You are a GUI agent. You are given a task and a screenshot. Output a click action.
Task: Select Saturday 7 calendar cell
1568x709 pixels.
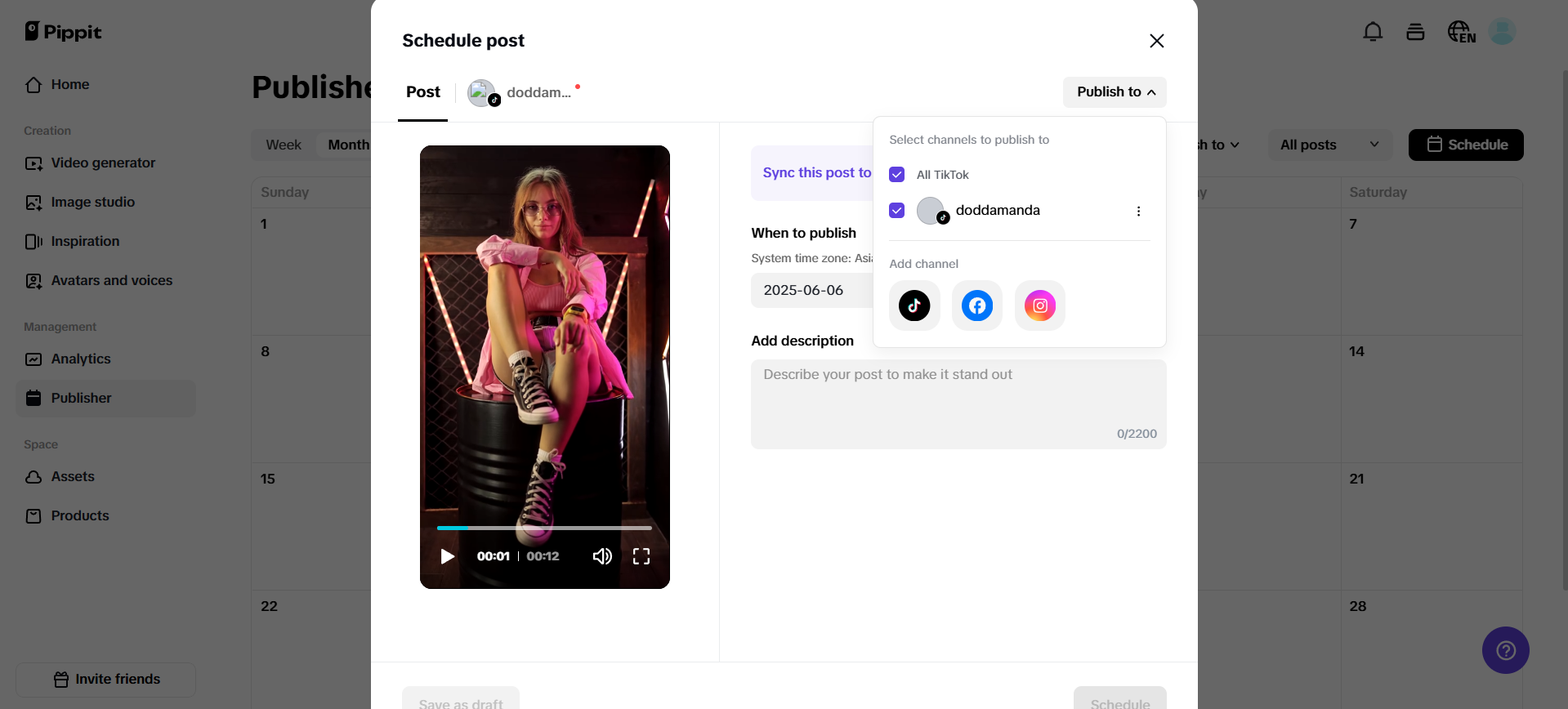pyautogui.click(x=1431, y=271)
